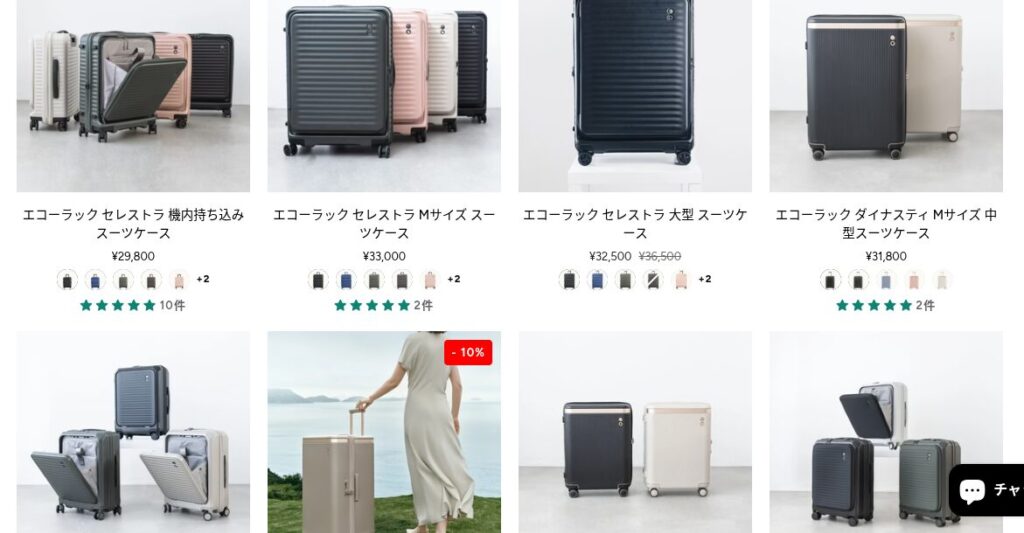Open エコーラック セレストラ 機内持ち込み product title
The image size is (1024, 533).
pos(133,223)
